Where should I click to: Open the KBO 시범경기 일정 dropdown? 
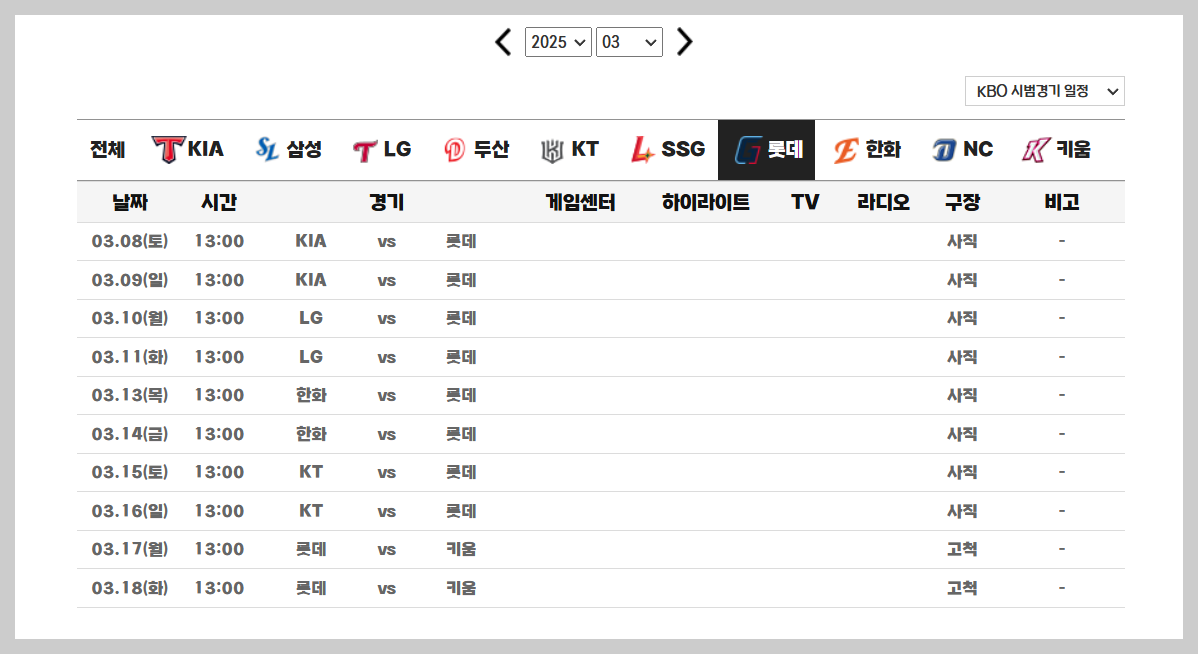[1043, 90]
